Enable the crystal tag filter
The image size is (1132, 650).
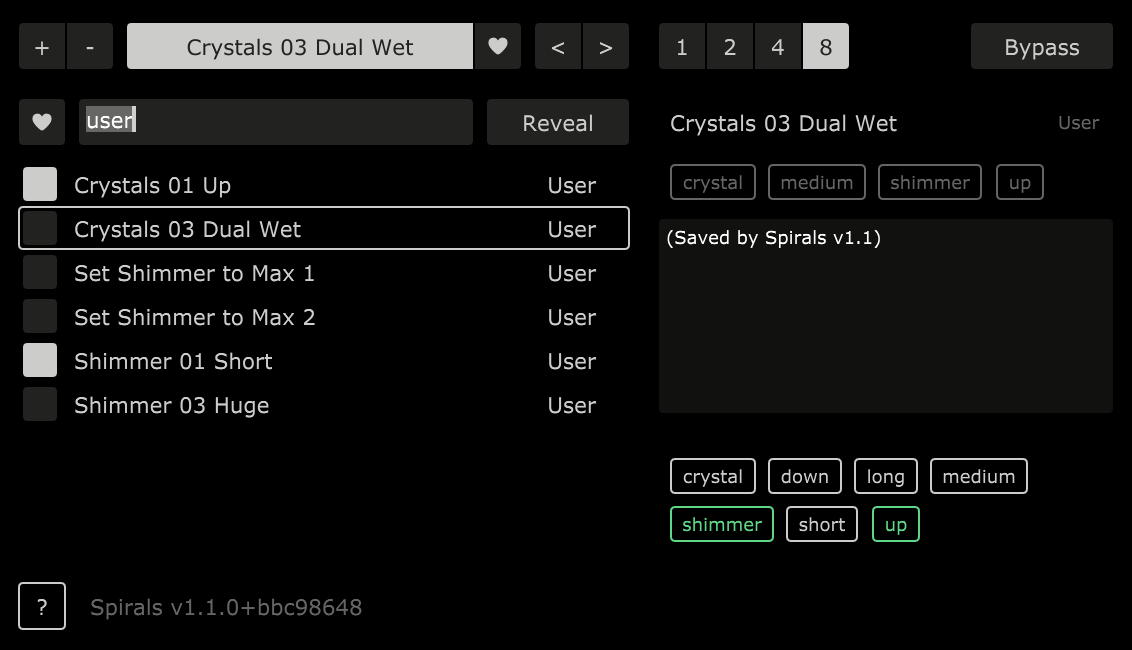[712, 477]
